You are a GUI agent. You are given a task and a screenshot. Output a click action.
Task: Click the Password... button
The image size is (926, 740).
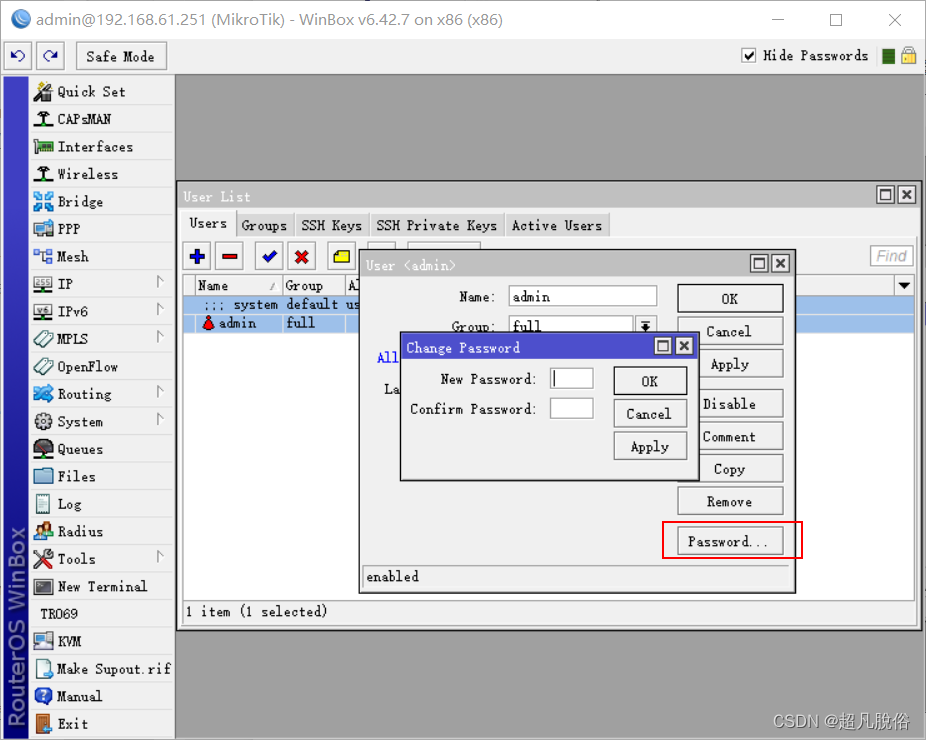[730, 540]
